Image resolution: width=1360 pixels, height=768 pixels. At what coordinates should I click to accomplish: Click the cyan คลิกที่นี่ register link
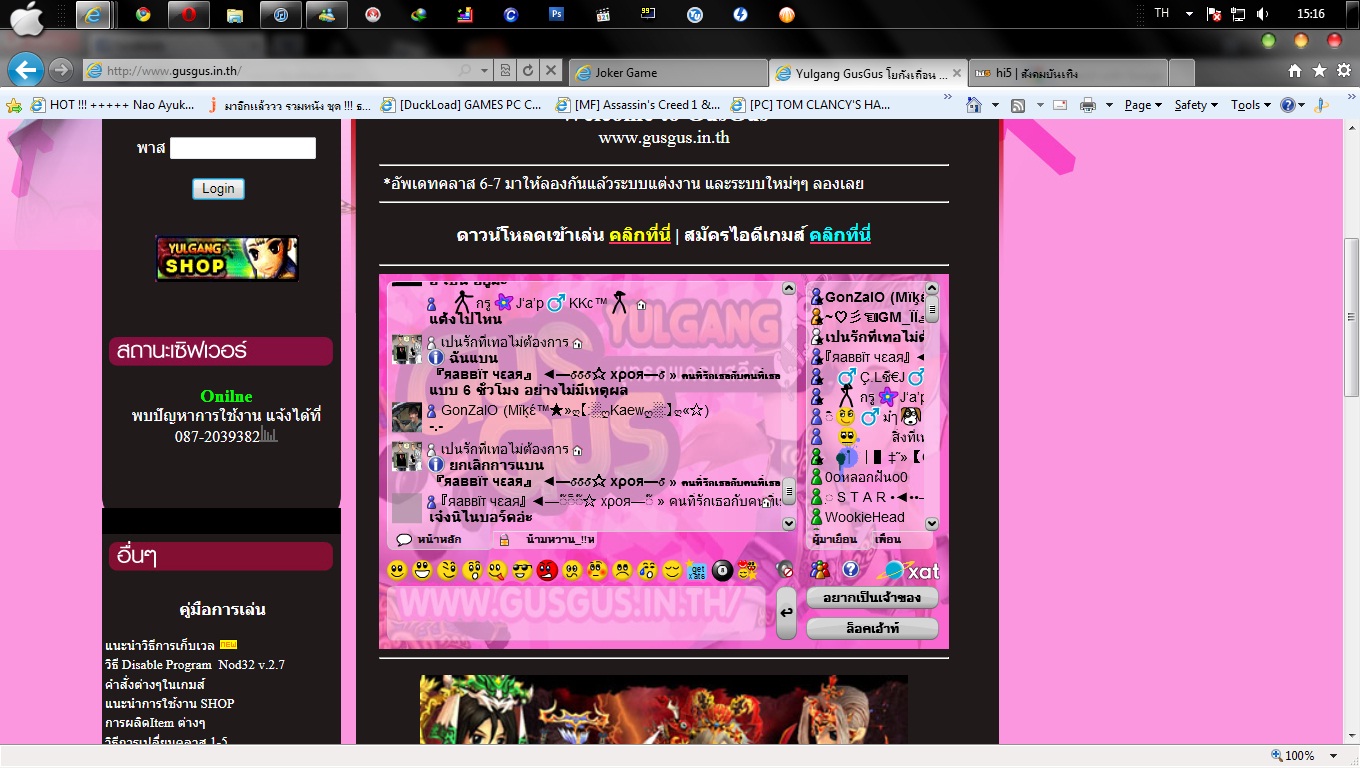(x=840, y=235)
